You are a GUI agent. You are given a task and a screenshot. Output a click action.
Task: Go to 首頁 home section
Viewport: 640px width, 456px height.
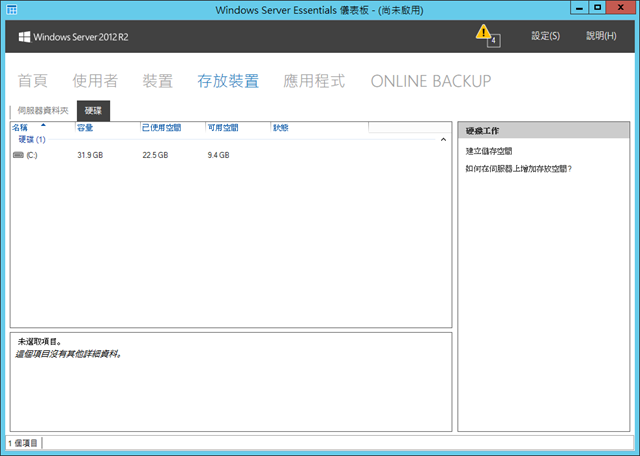point(33,81)
